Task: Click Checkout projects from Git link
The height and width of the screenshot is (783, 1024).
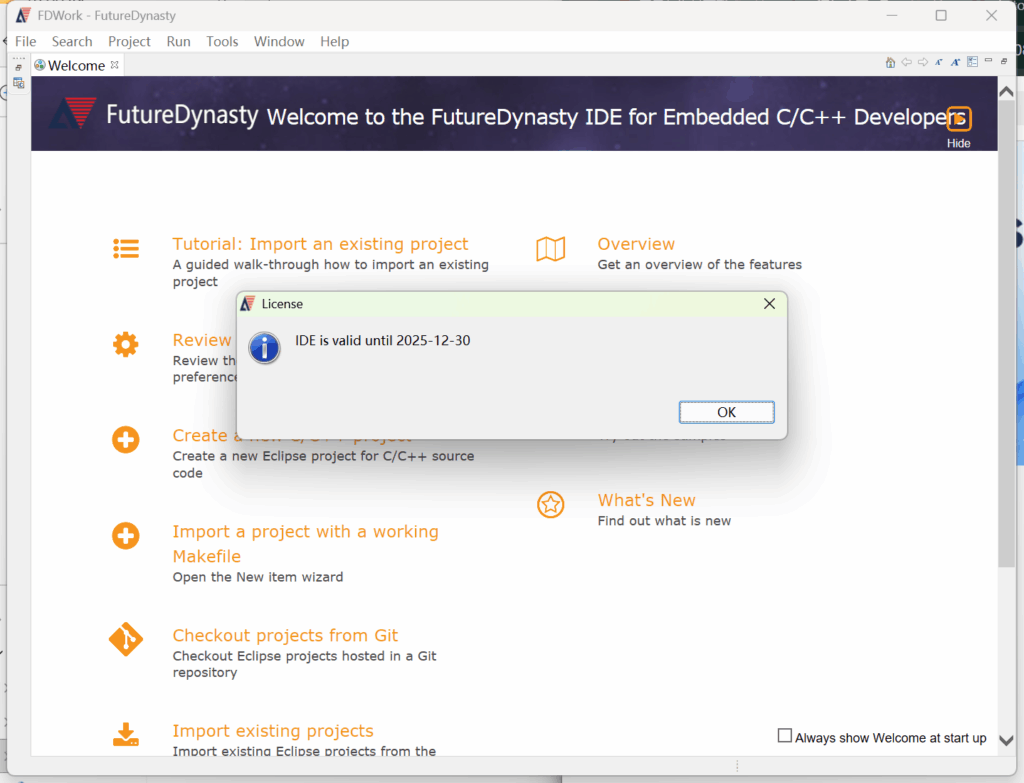Action: (x=285, y=635)
